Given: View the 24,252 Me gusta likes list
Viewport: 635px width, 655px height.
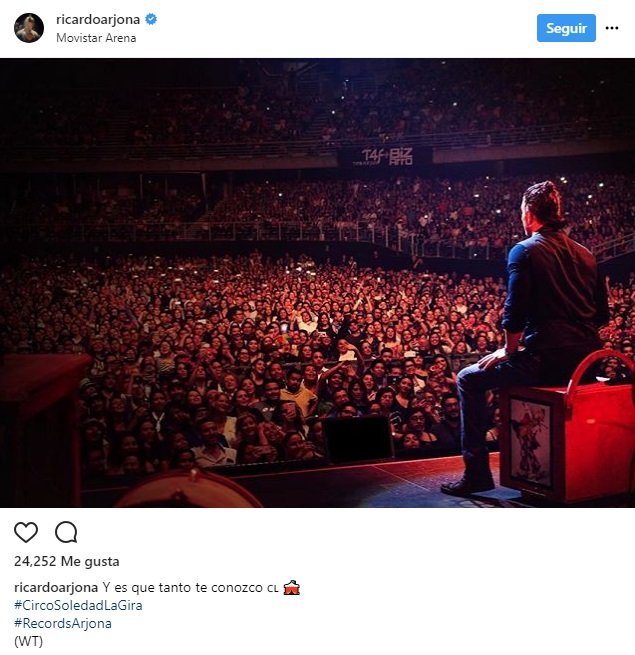Looking at the screenshot, I should [x=67, y=561].
